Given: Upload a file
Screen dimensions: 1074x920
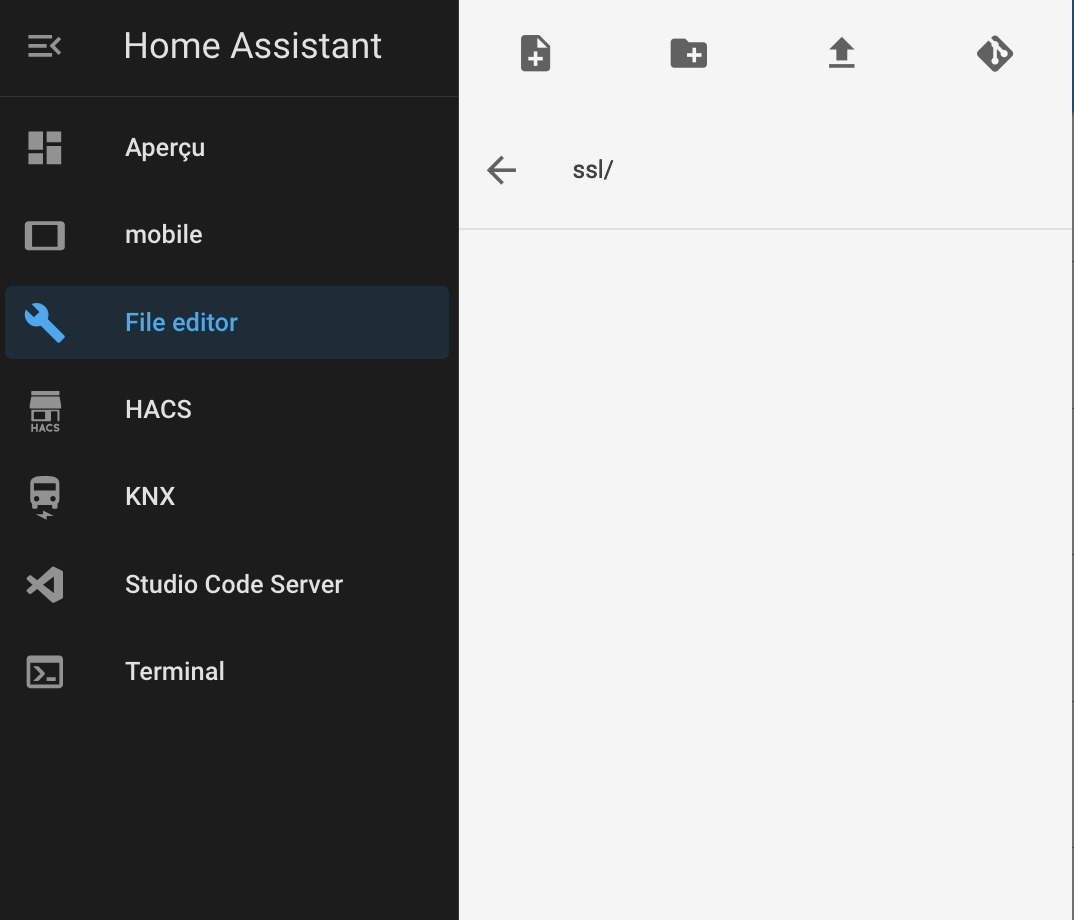Looking at the screenshot, I should coord(842,53).
